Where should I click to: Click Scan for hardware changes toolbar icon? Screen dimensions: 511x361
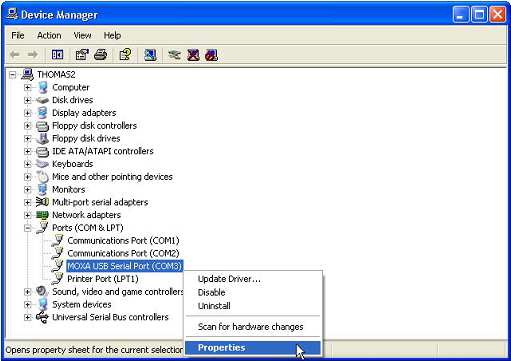150,54
